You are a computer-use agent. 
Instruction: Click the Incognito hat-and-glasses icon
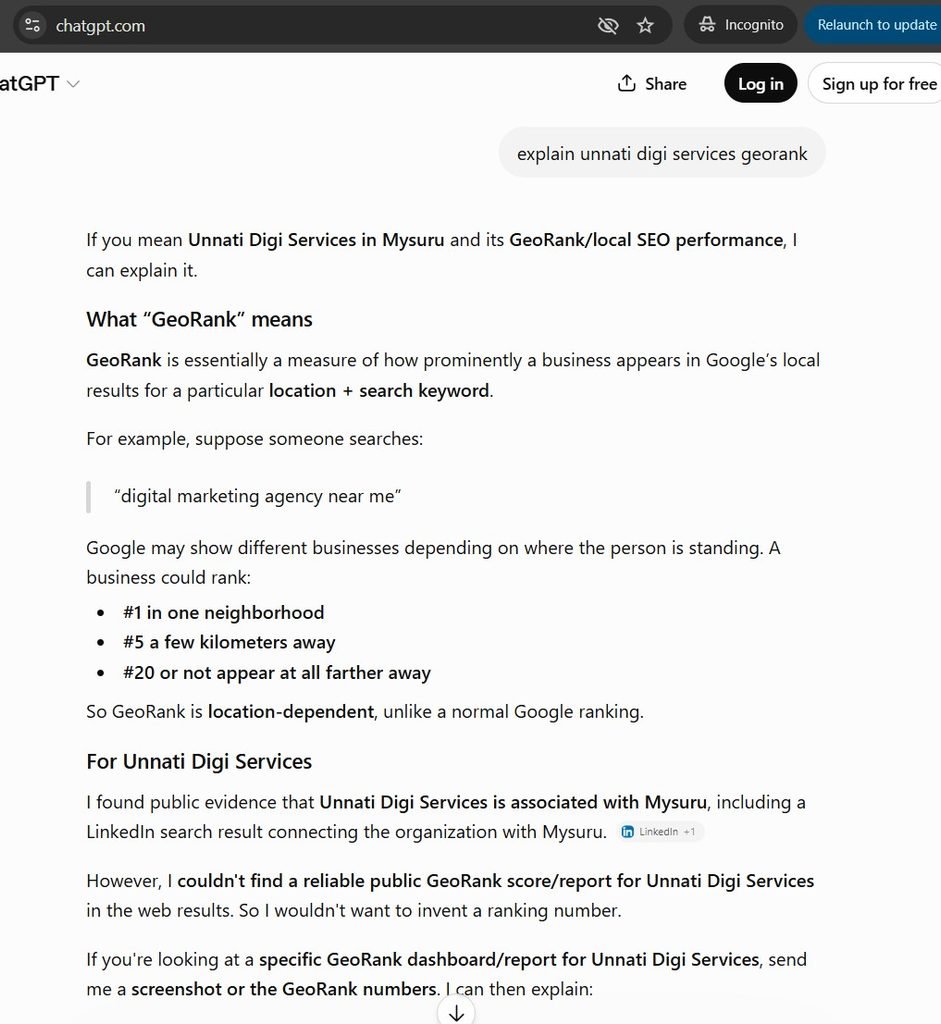point(707,25)
